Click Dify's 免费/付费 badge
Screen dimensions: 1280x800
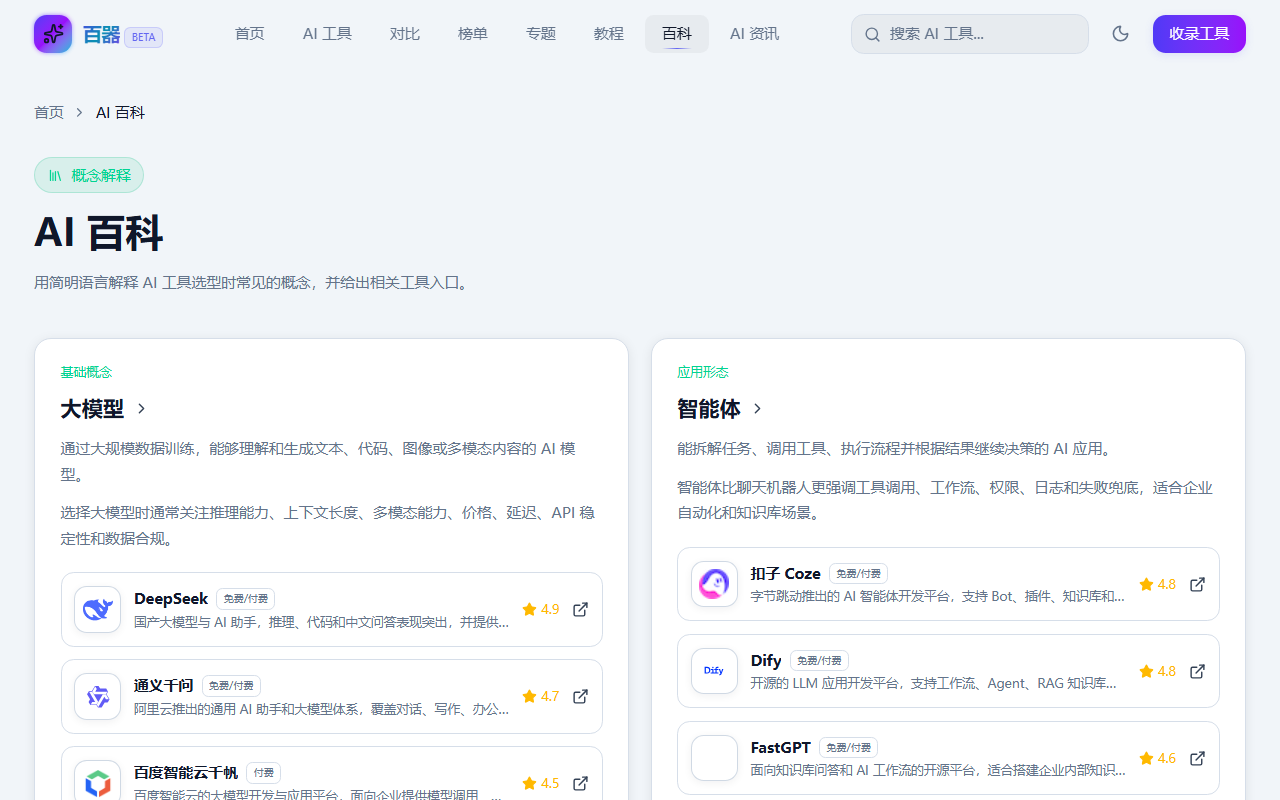click(819, 661)
